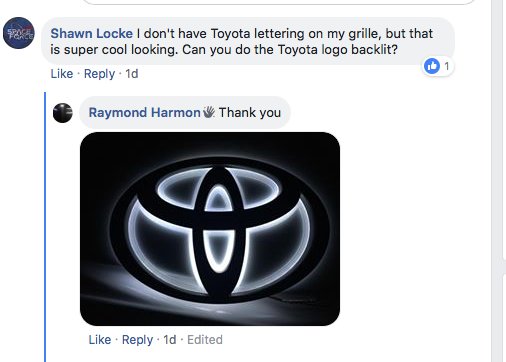Image resolution: width=506 pixels, height=362 pixels.
Task: Open the 1d timestamp under the Toyota image
Action: coord(170,340)
